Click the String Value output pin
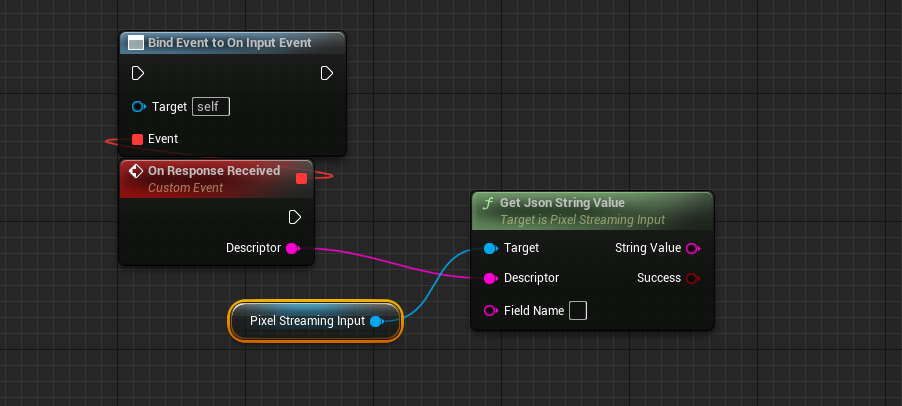Screen dimensions: 902x406 tap(693, 248)
